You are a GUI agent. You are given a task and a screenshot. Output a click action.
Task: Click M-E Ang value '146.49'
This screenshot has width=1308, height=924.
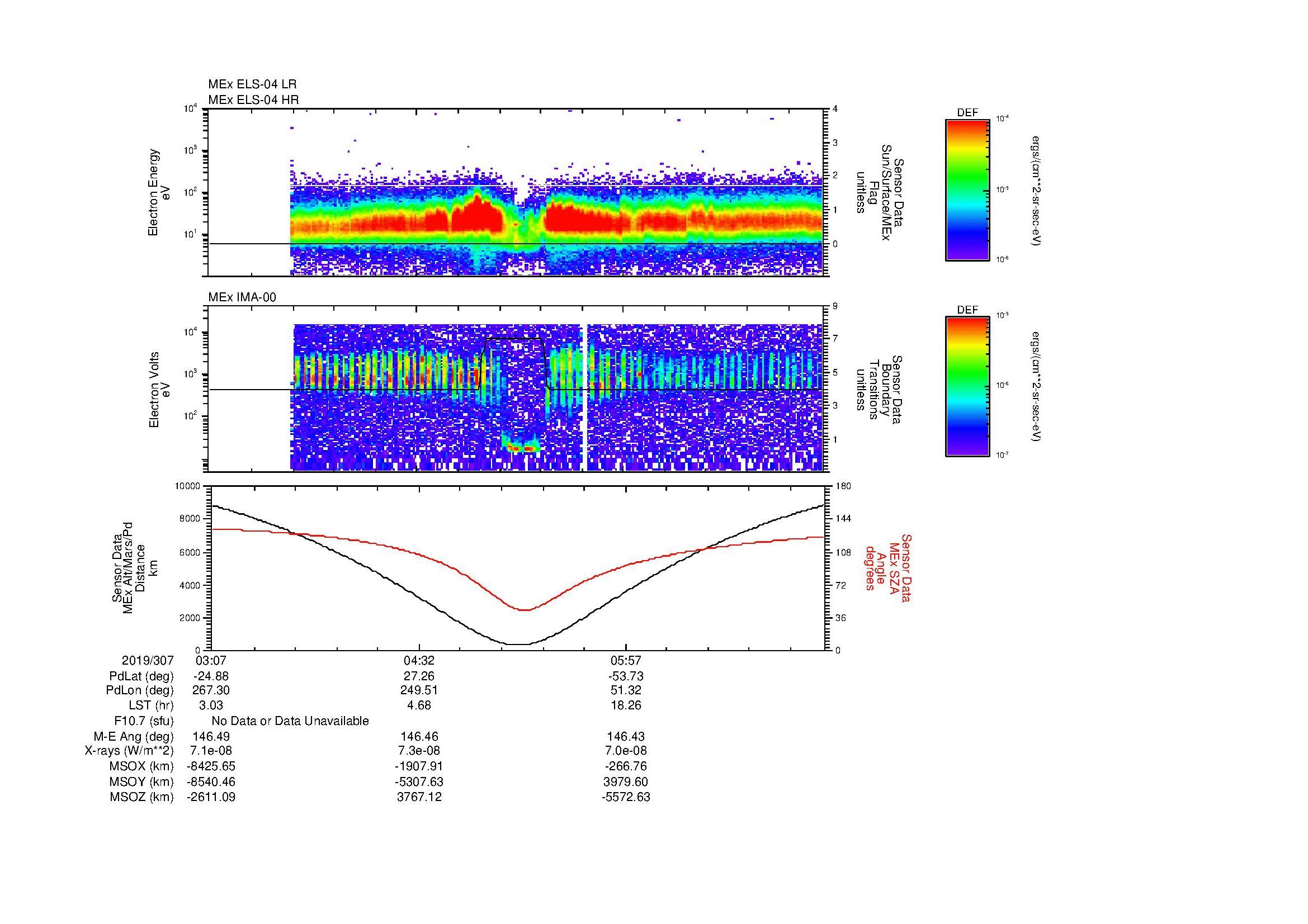click(211, 737)
